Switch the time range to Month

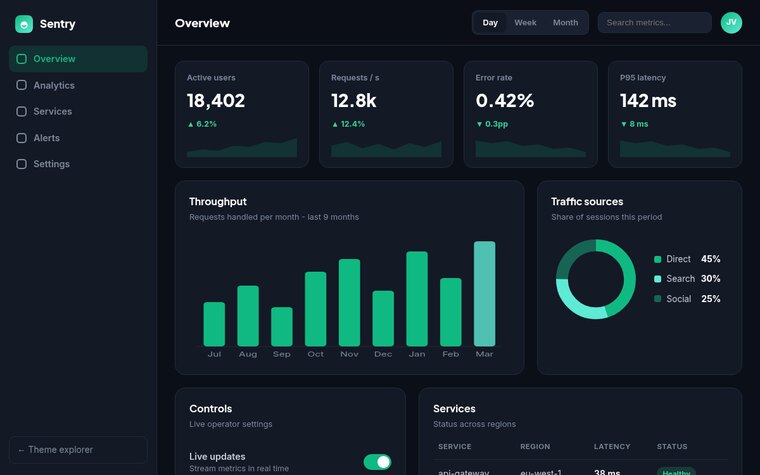point(565,23)
